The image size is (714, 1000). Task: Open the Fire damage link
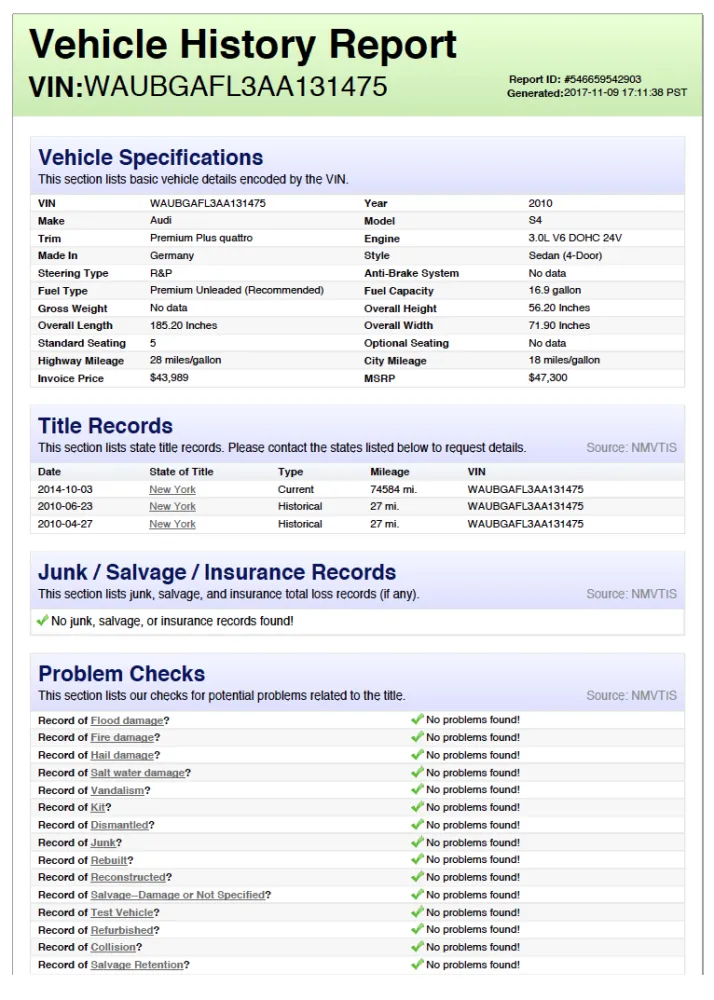122,737
